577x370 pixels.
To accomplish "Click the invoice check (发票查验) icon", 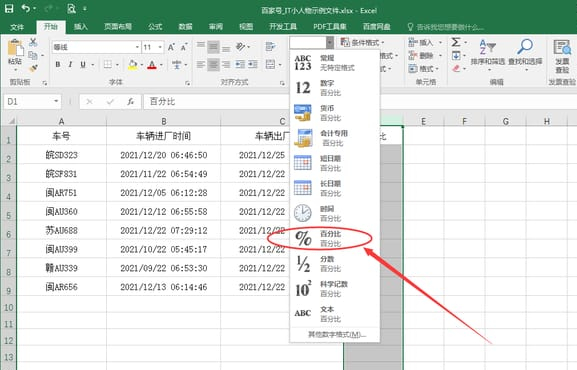I will 562,55.
